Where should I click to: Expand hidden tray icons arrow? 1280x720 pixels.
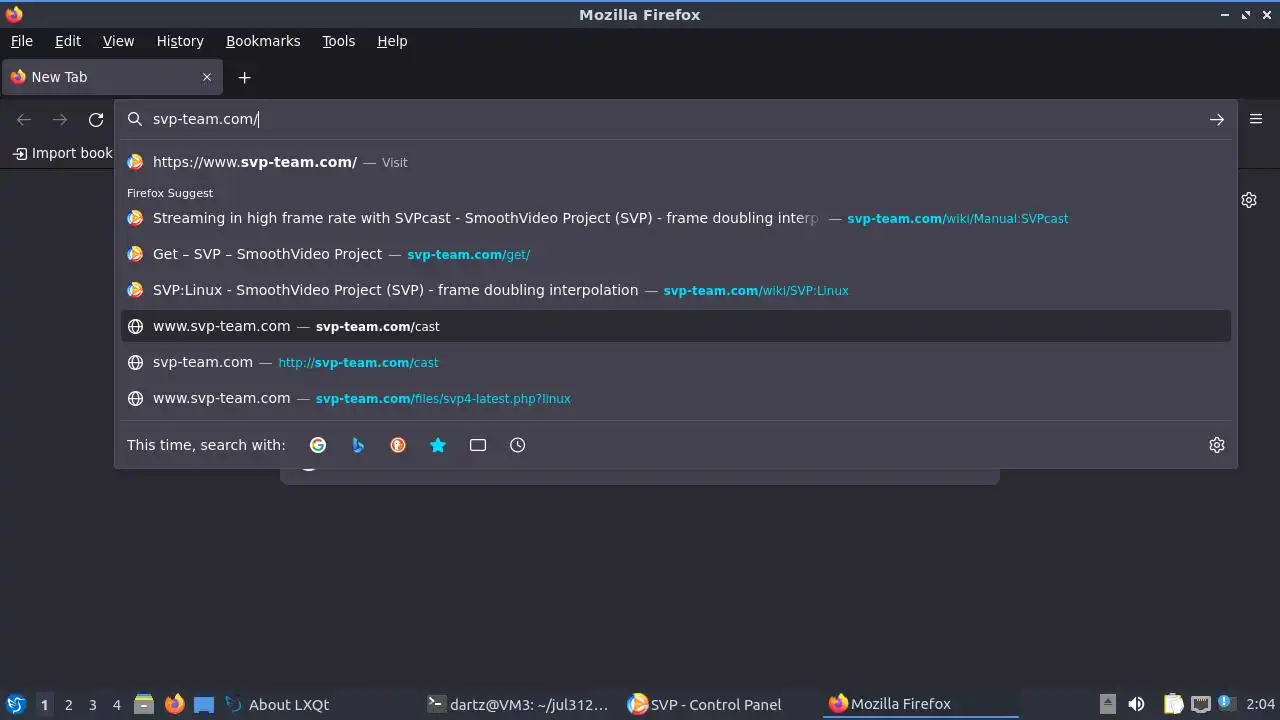pyautogui.click(x=1107, y=704)
